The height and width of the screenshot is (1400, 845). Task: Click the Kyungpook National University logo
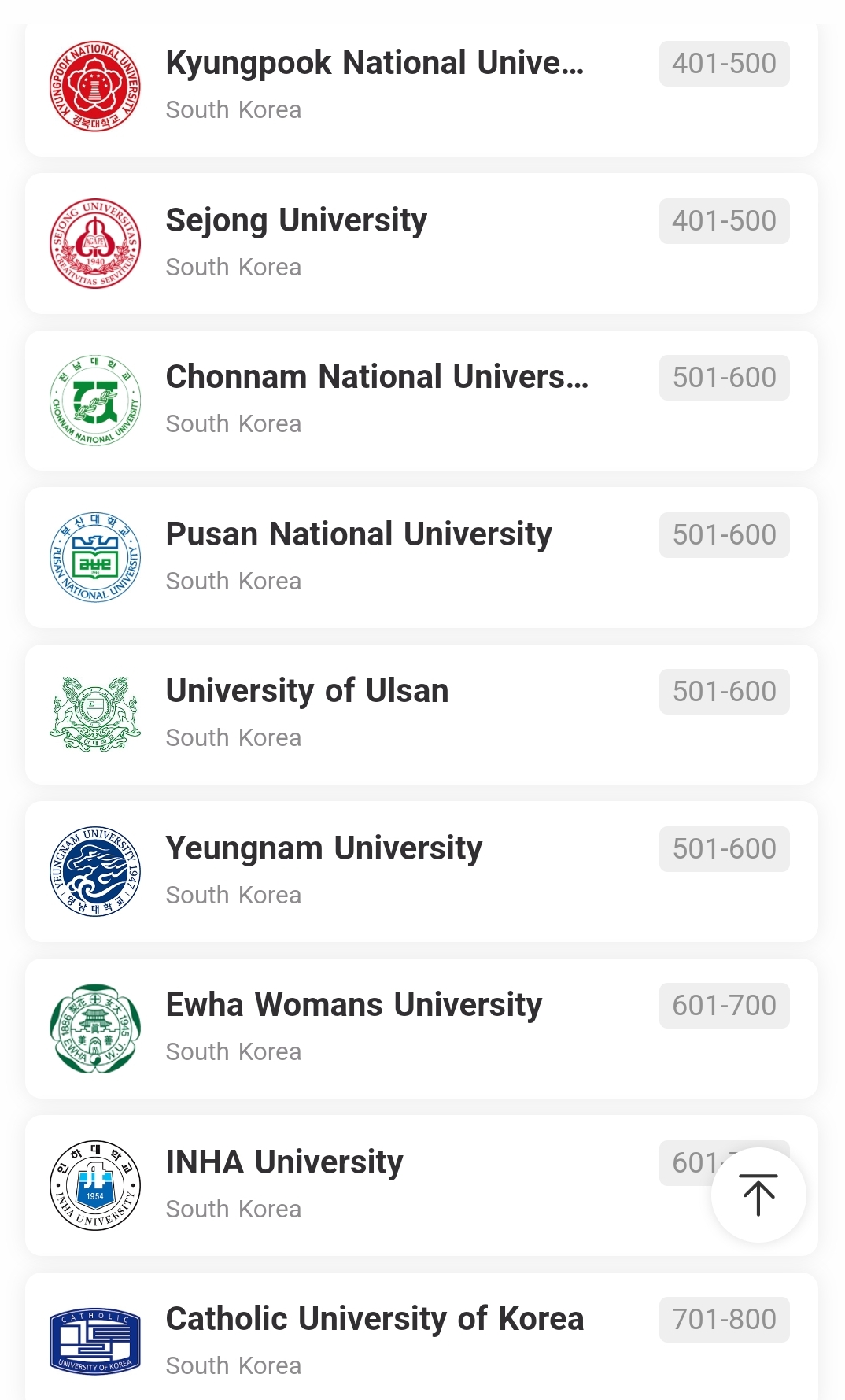pyautogui.click(x=95, y=87)
